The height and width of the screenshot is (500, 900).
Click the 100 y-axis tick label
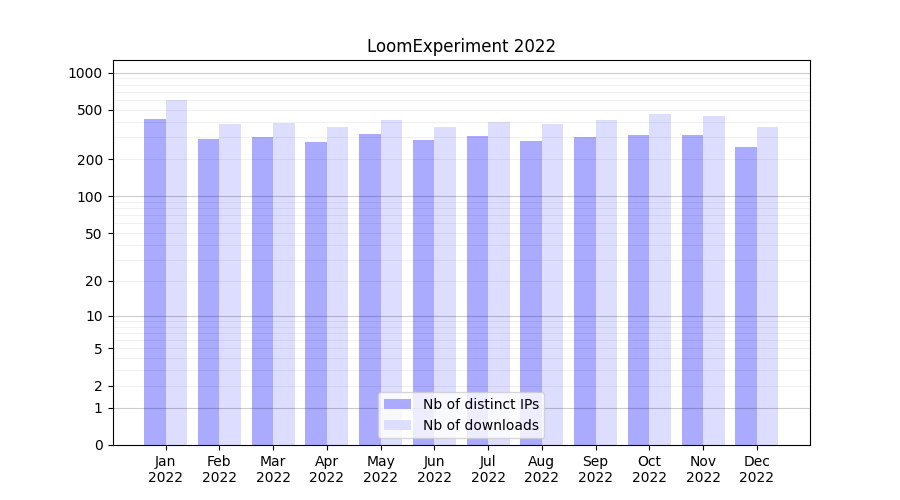click(x=90, y=197)
